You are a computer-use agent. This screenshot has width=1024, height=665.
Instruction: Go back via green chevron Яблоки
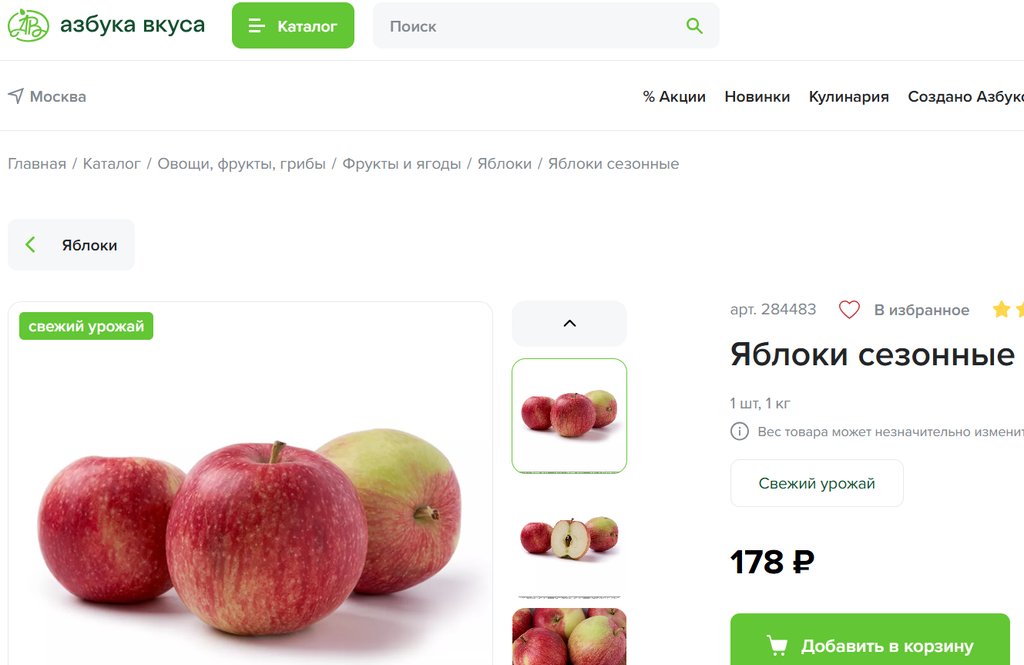(71, 245)
